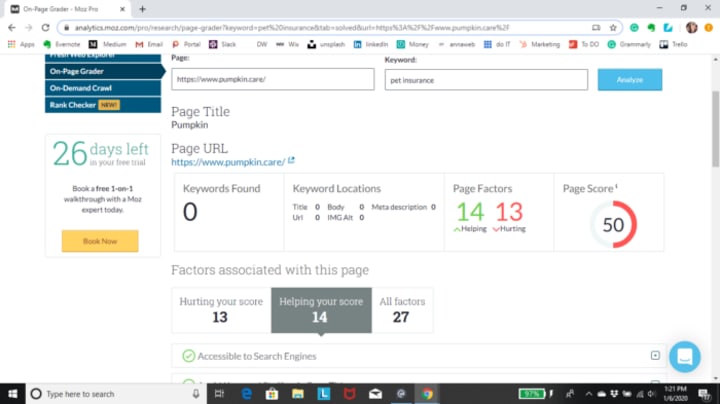This screenshot has height=404, width=720.
Task: Launch Chrome from the Windows taskbar
Action: coord(427,394)
